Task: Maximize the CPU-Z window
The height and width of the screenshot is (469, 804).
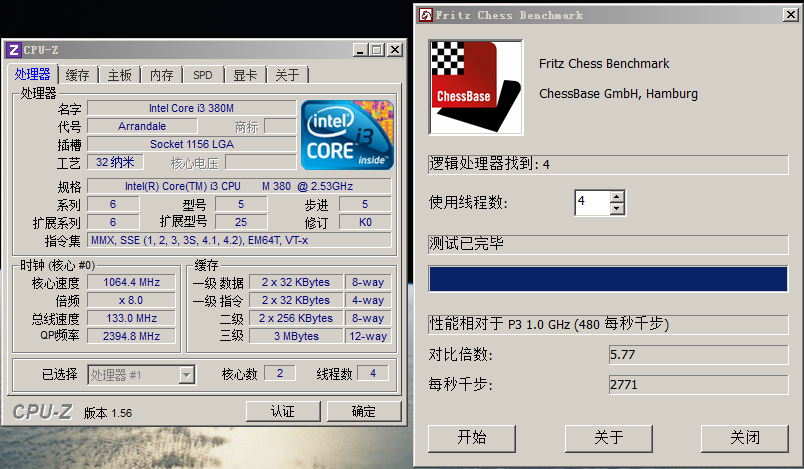Action: click(x=377, y=50)
